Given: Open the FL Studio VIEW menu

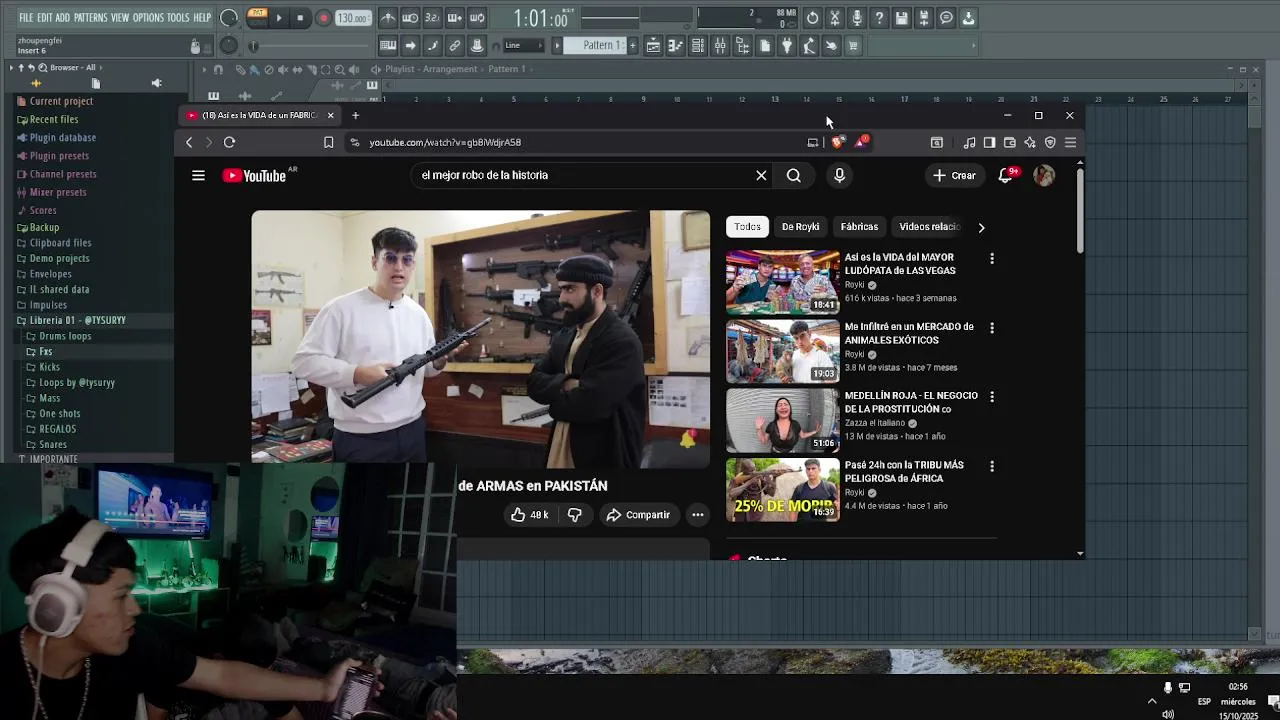Looking at the screenshot, I should tap(120, 18).
